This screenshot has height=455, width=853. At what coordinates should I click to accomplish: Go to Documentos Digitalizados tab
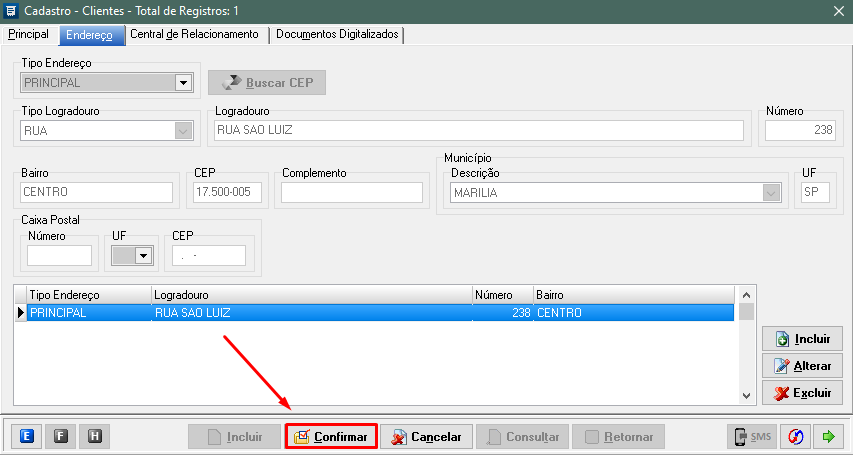pyautogui.click(x=337, y=34)
